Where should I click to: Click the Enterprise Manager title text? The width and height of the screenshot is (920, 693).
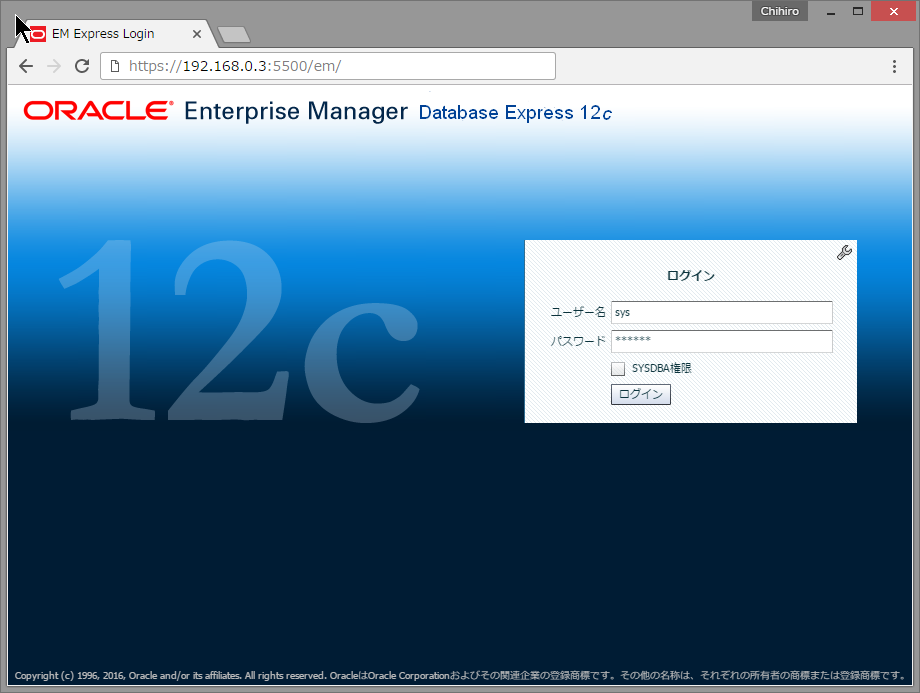[x=296, y=111]
